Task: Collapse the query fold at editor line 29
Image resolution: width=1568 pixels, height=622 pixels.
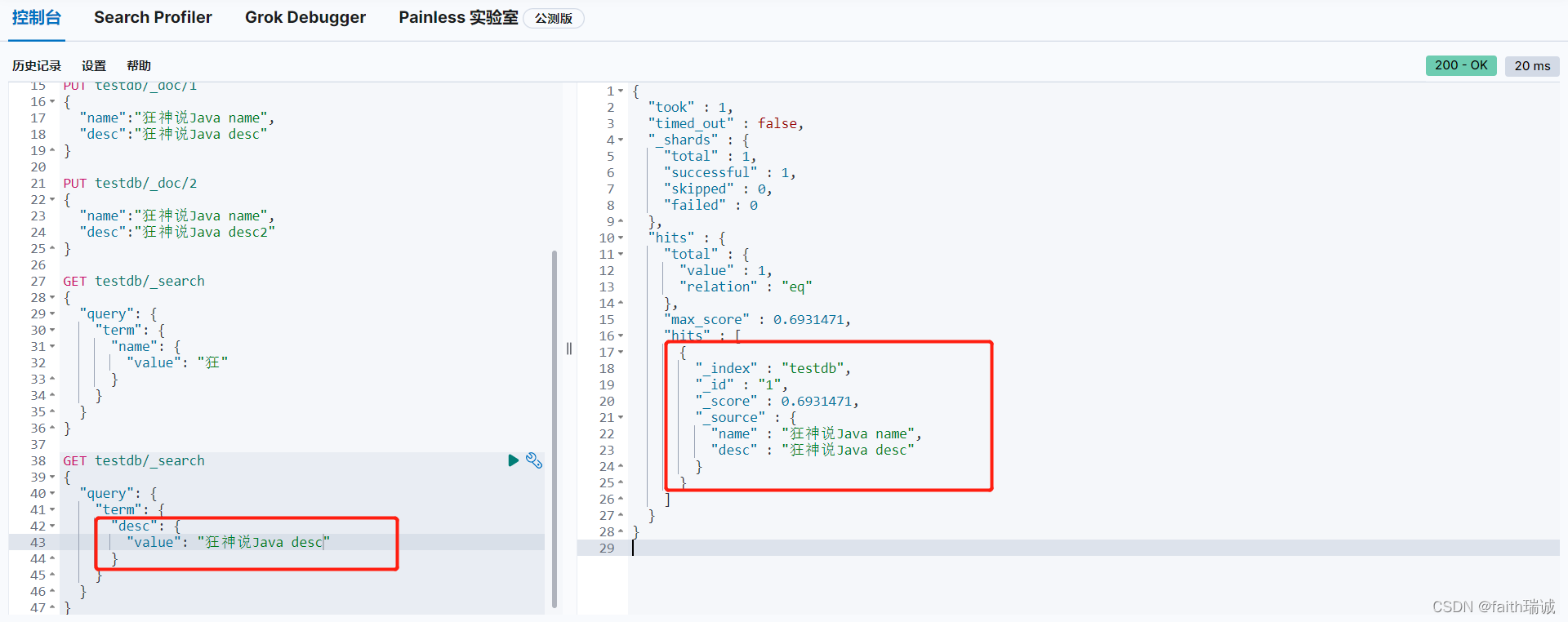Action: coord(52,314)
